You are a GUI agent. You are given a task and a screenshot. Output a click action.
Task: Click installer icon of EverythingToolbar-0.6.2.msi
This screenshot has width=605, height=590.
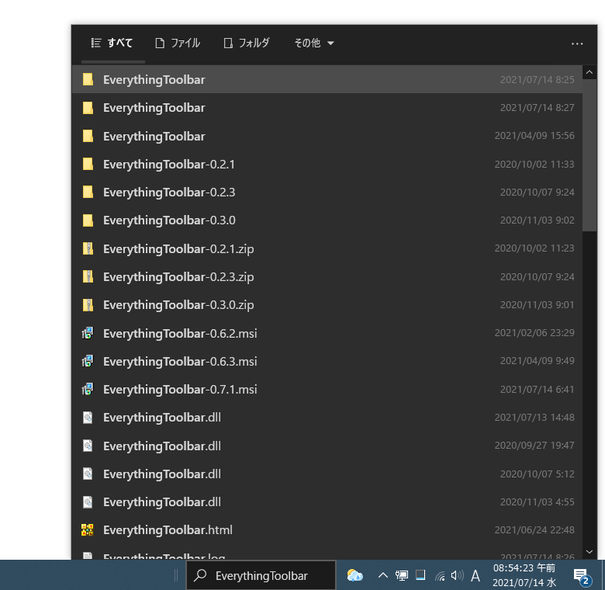pos(88,333)
